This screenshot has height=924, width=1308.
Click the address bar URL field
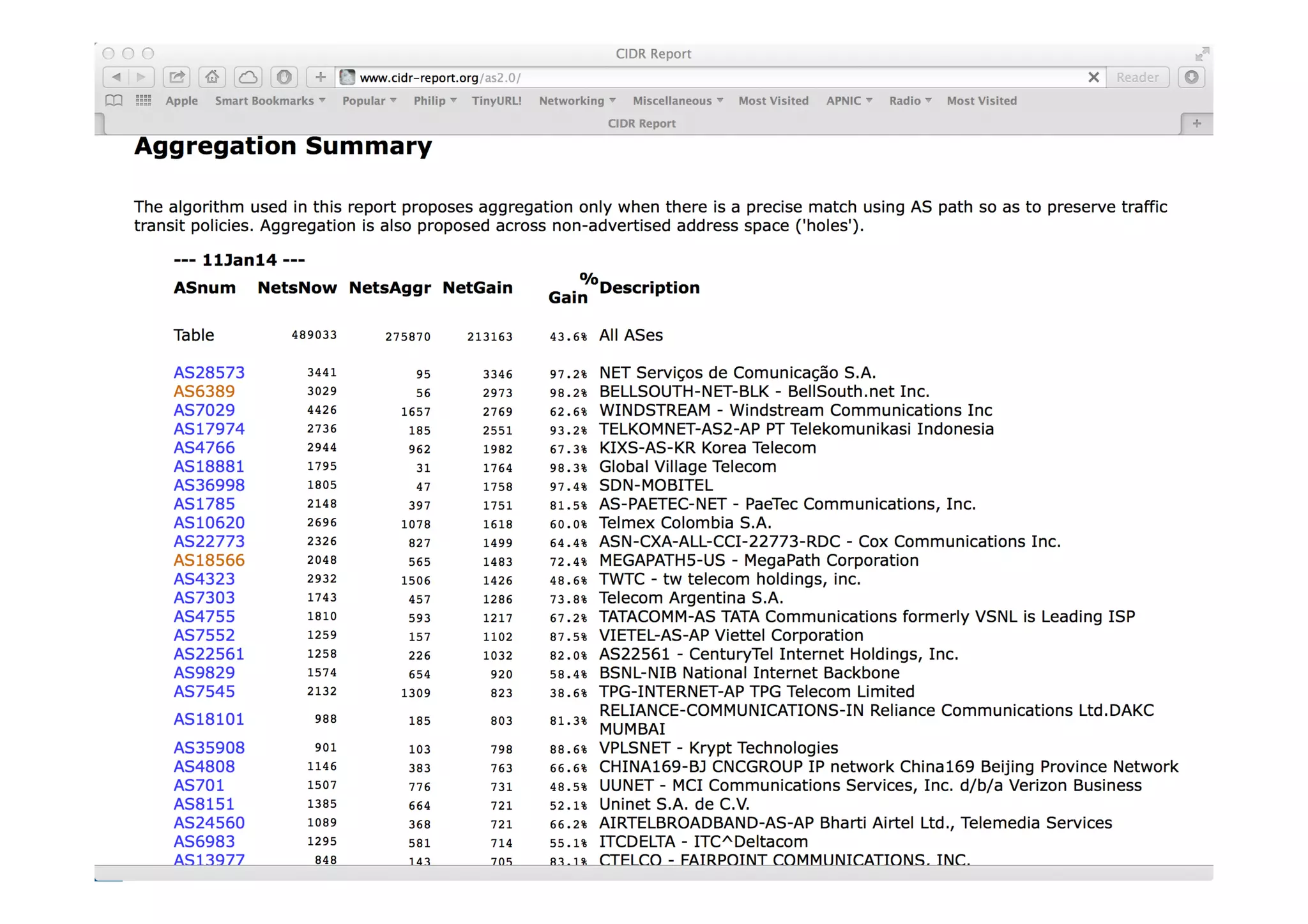703,77
